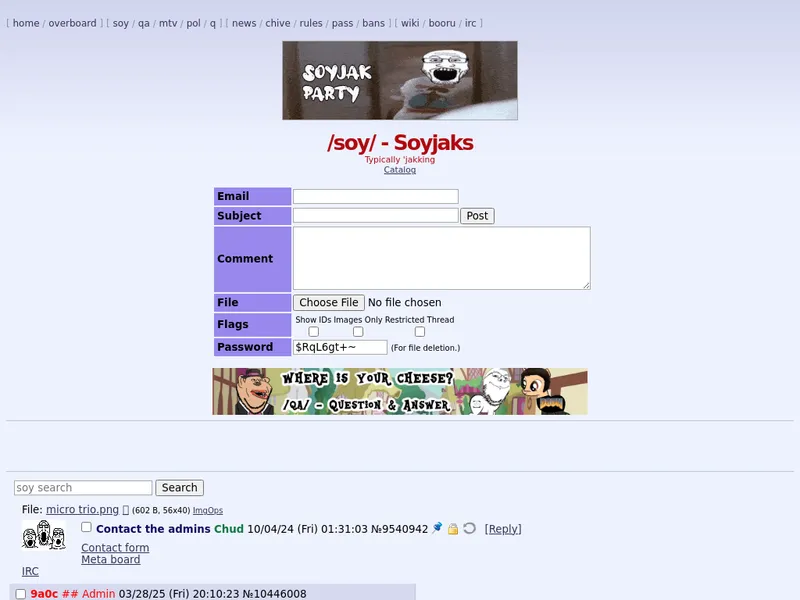Tick the Images Only checkbox
This screenshot has height=600, width=800.
[358, 332]
